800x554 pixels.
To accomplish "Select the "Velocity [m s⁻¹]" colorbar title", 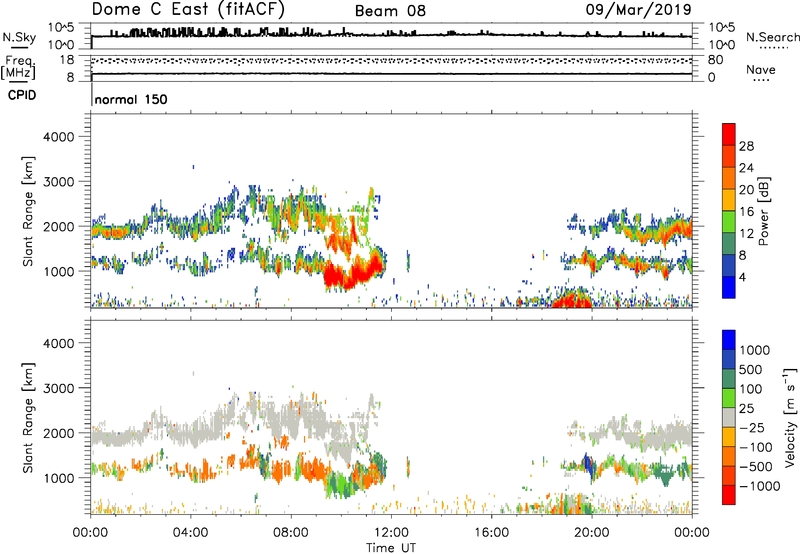I will [x=790, y=418].
